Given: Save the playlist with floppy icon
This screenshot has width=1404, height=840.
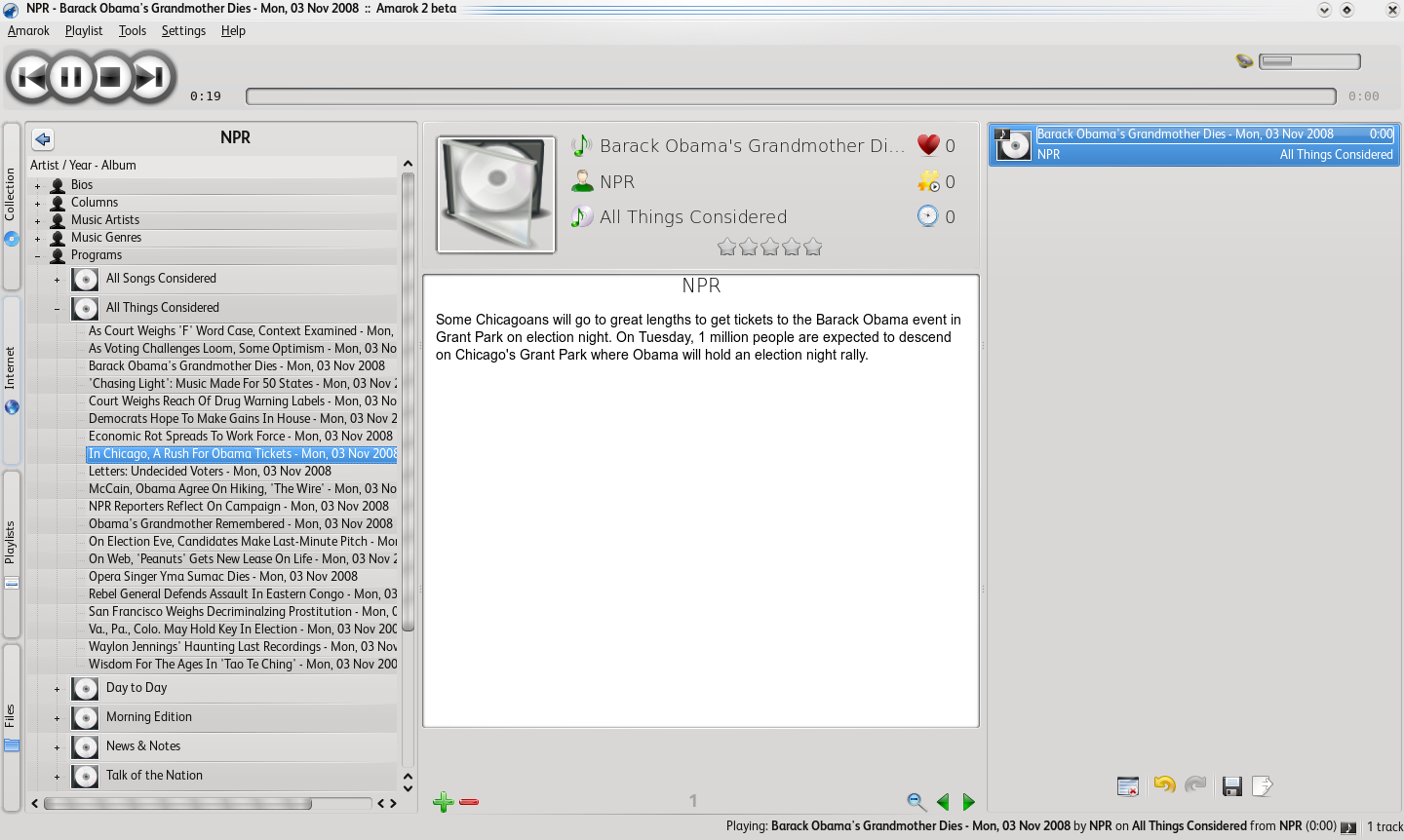Looking at the screenshot, I should 1231,786.
